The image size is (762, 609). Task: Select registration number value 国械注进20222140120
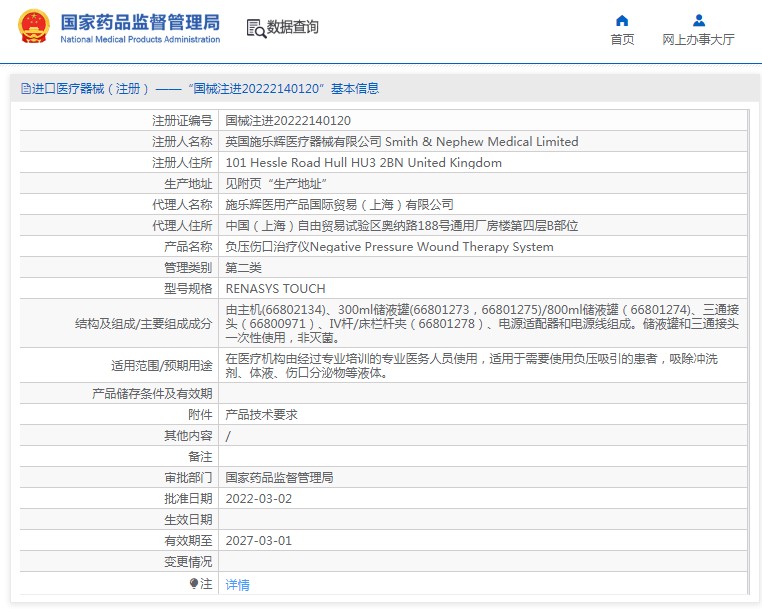click(288, 121)
